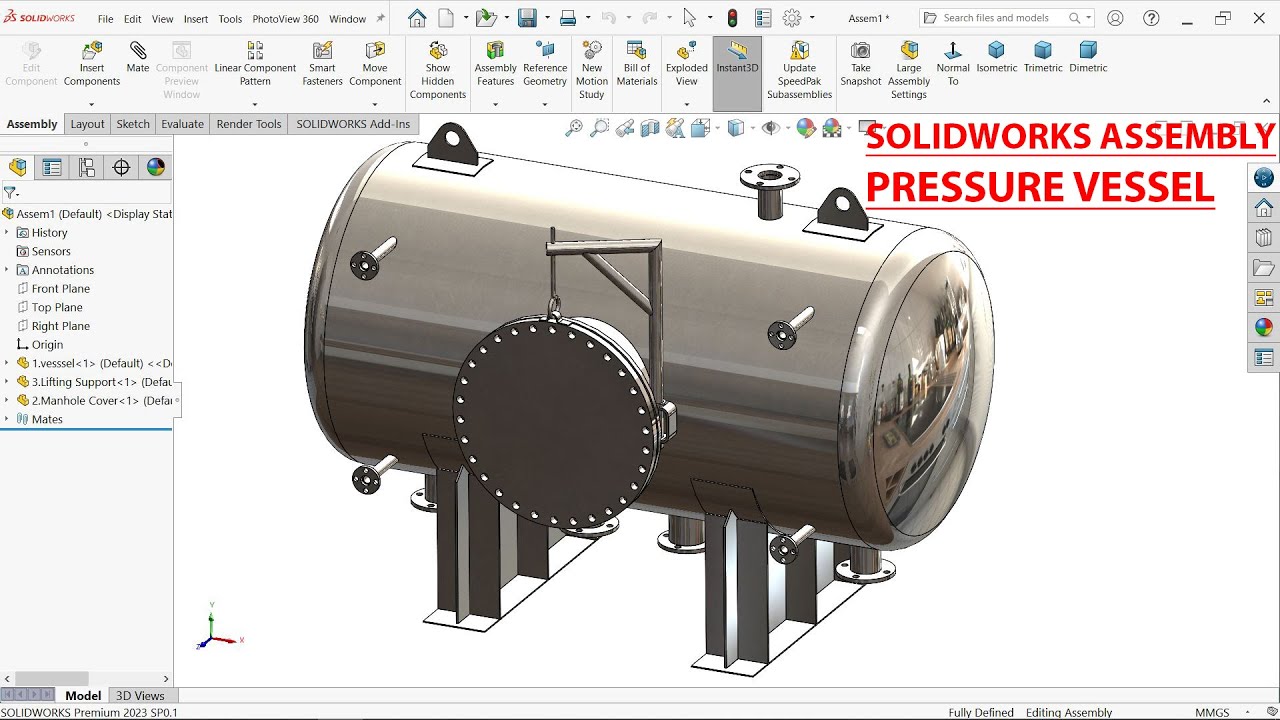Image resolution: width=1280 pixels, height=720 pixels.
Task: Open the PropertyManager panel tab
Action: click(x=52, y=168)
